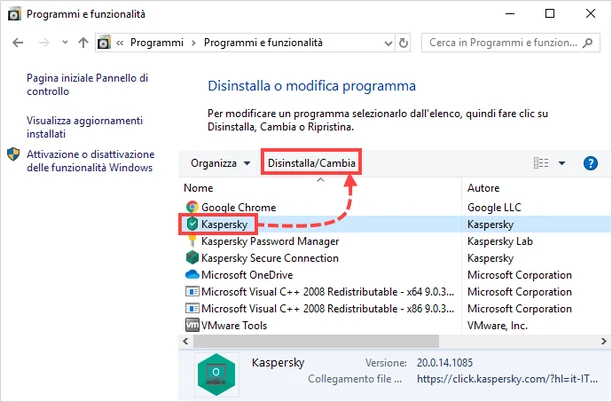This screenshot has width=612, height=402.
Task: Expand the hidden path chevron in address bar
Action: click(x=120, y=43)
